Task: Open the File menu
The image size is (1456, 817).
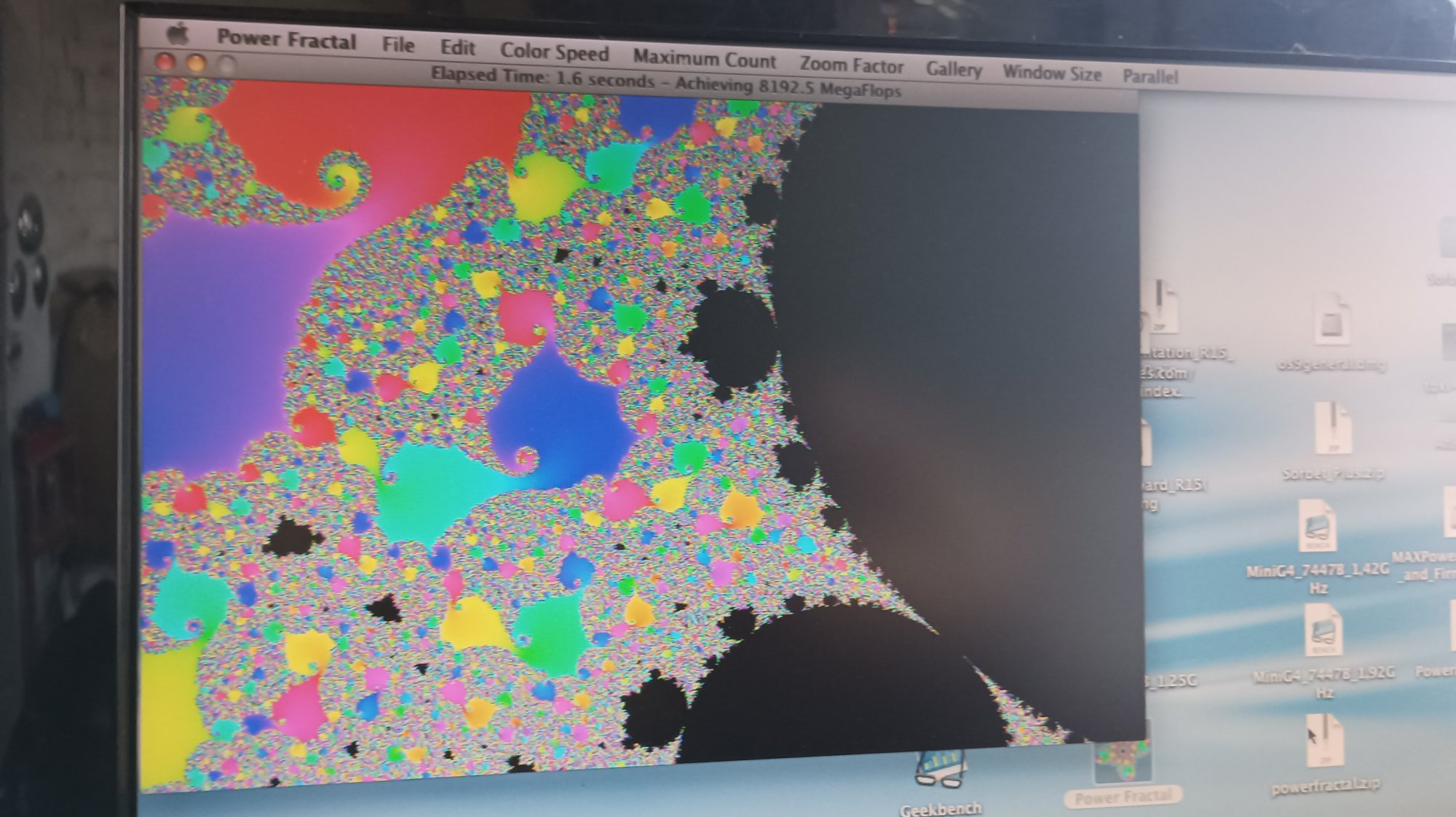Action: point(398,45)
